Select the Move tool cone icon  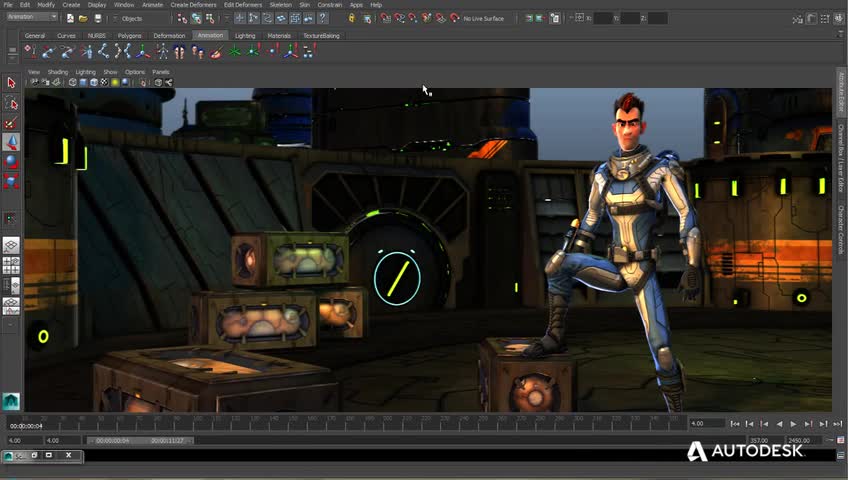(x=11, y=142)
